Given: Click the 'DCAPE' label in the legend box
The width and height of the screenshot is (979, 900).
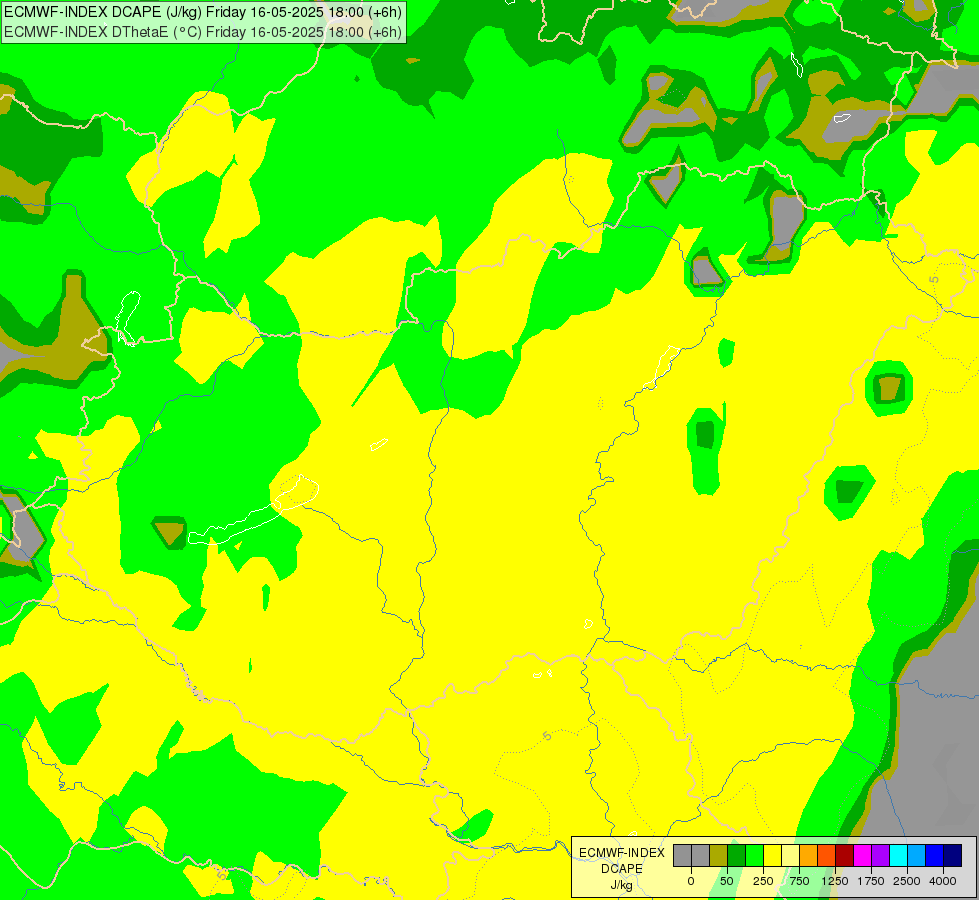Looking at the screenshot, I should coord(622,869).
